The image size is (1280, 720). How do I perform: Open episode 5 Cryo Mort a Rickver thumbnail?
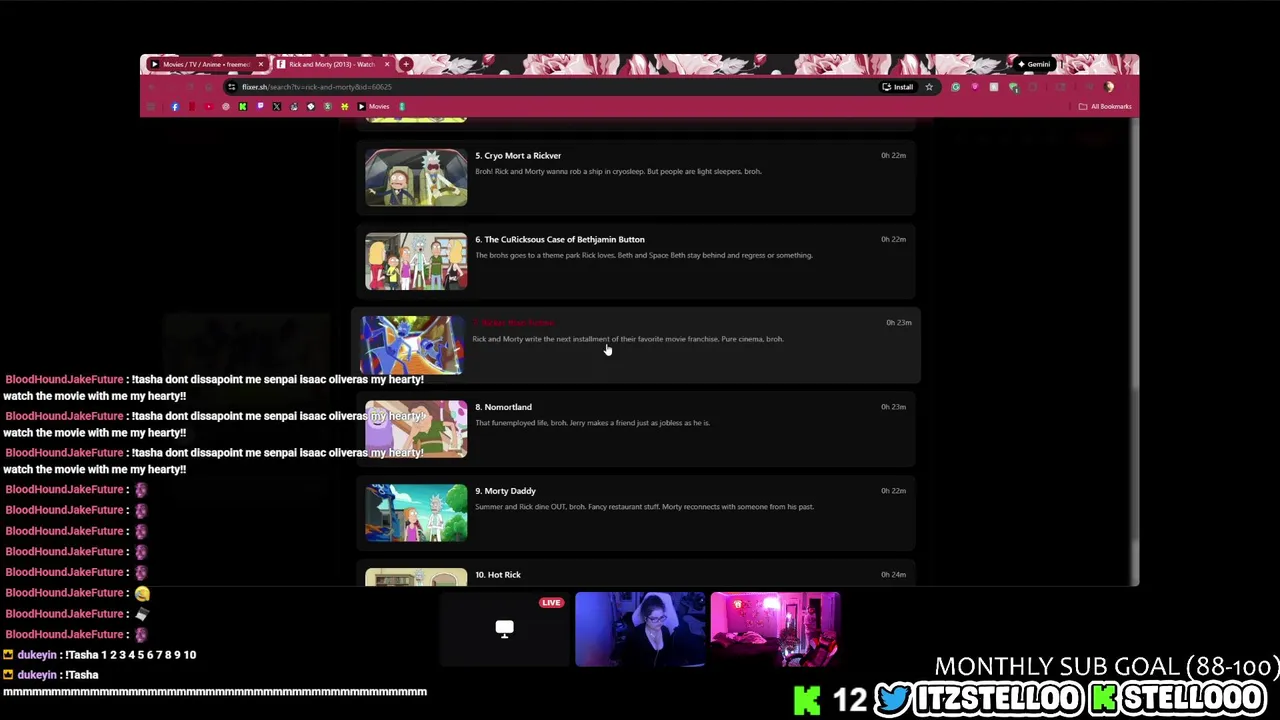(416, 177)
